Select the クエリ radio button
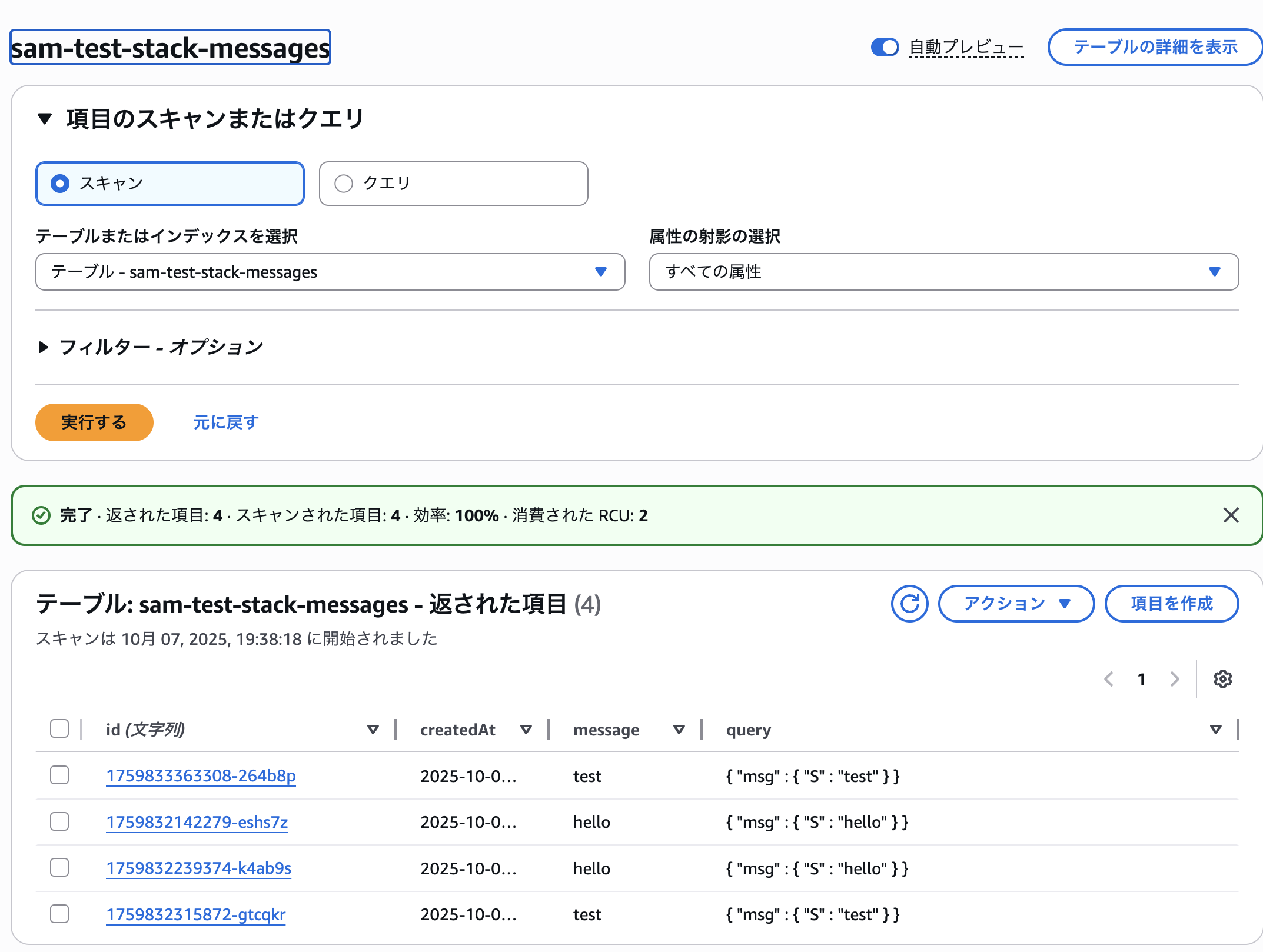The width and height of the screenshot is (1263, 952). coord(343,184)
